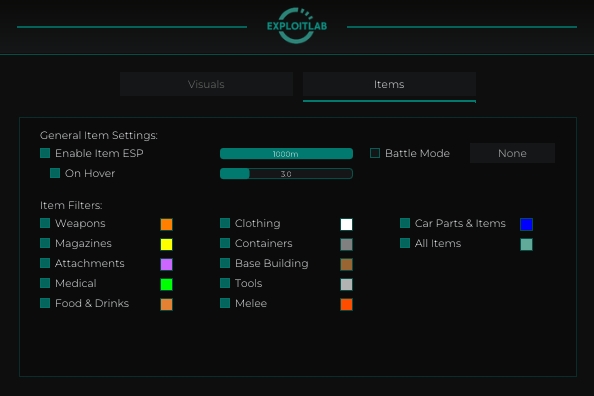Toggle the Magazines filter checkbox
This screenshot has width=594, height=396.
coord(45,243)
